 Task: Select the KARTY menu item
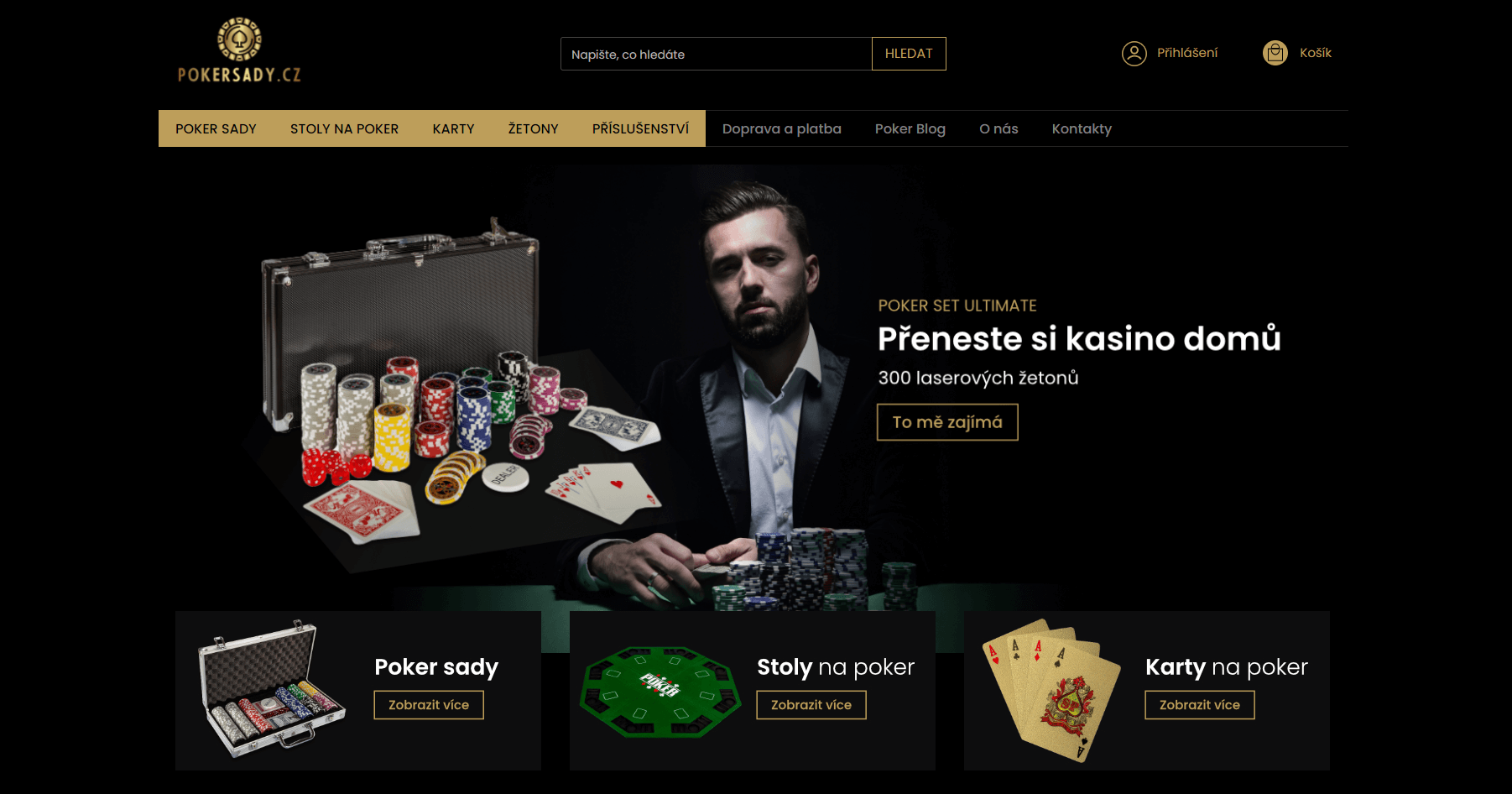pos(453,128)
